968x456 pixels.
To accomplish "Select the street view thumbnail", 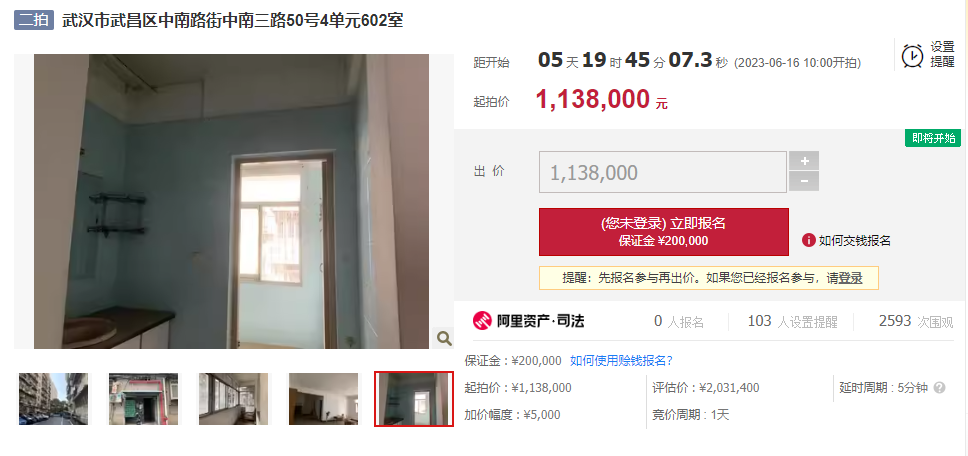I will click(x=53, y=399).
